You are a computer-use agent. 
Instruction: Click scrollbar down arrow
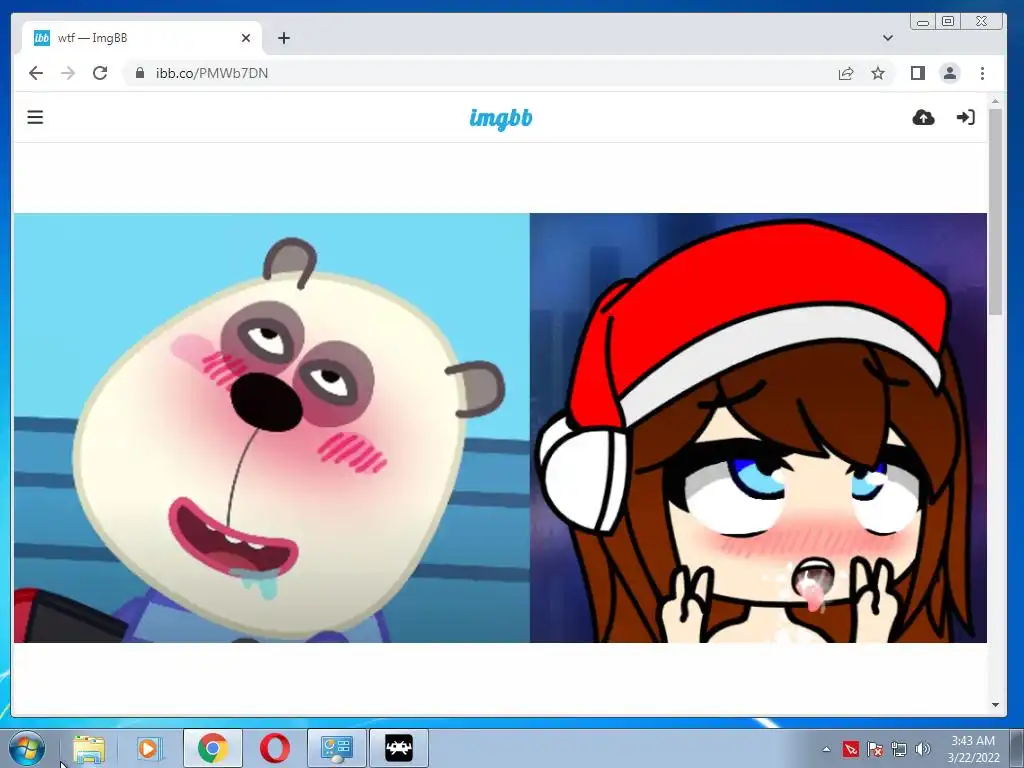(x=995, y=705)
